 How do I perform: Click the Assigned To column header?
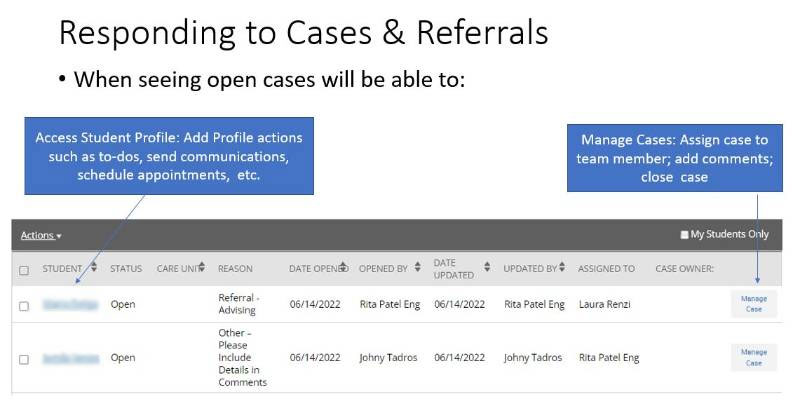click(x=606, y=269)
